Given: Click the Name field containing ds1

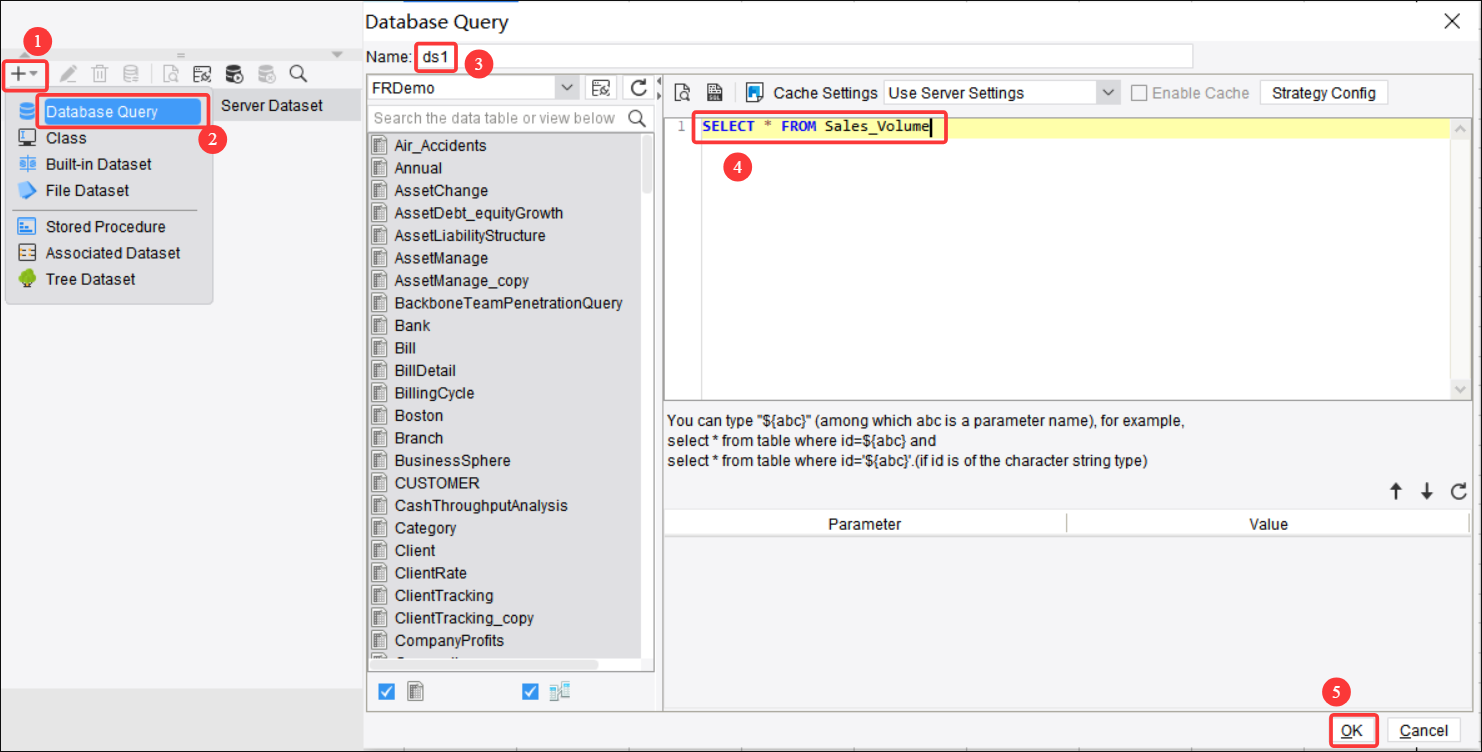Looking at the screenshot, I should pyautogui.click(x=435, y=56).
